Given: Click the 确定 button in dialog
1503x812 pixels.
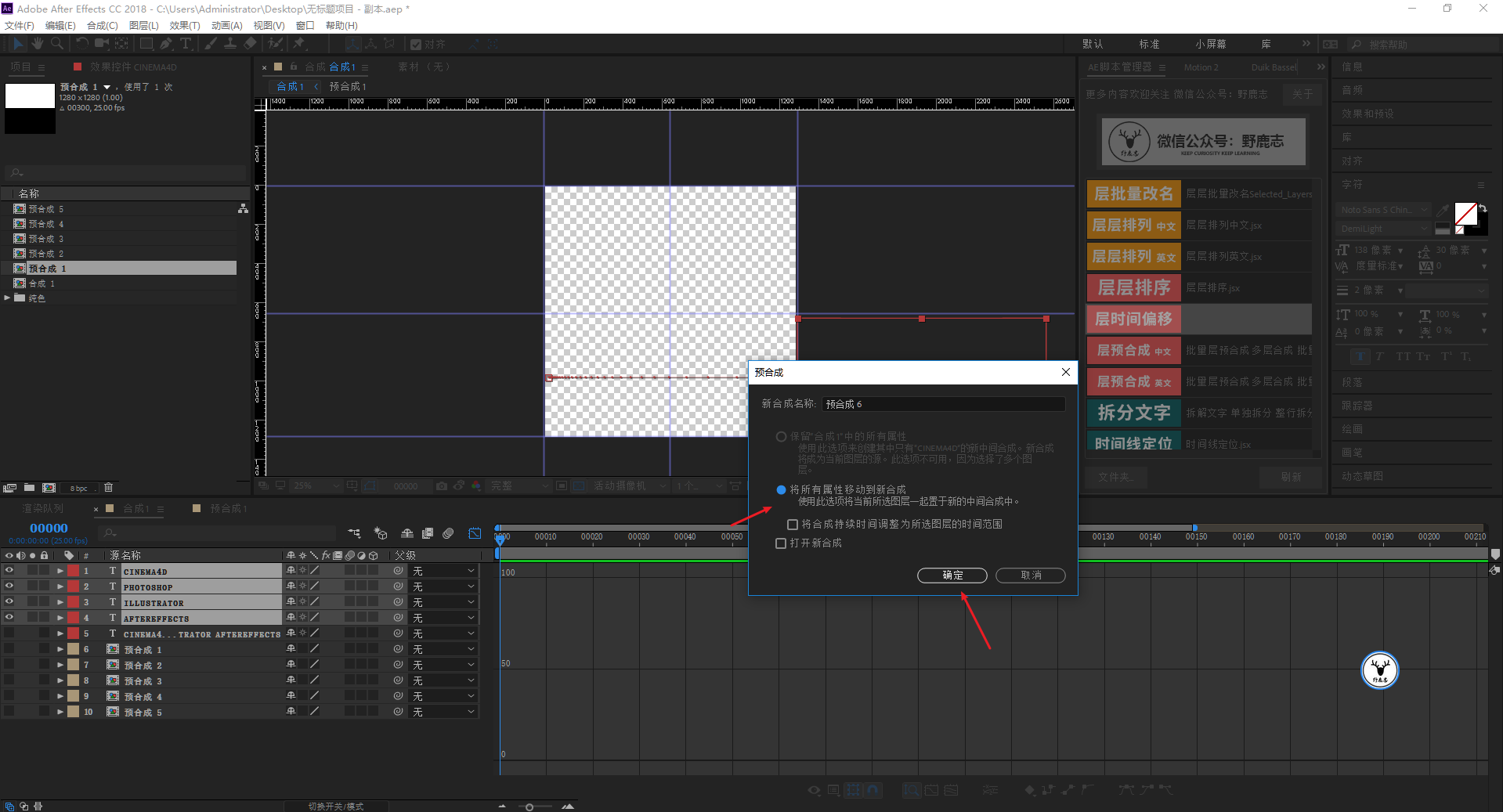Looking at the screenshot, I should coord(952,576).
